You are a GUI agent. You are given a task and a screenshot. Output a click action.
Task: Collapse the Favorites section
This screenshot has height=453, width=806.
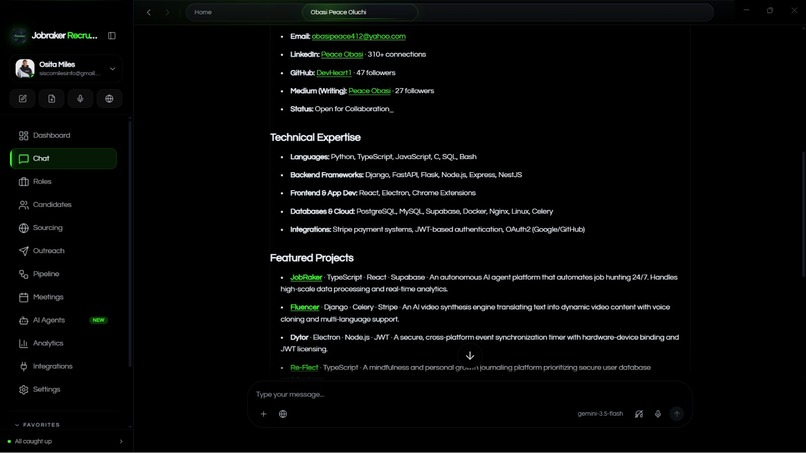37,425
